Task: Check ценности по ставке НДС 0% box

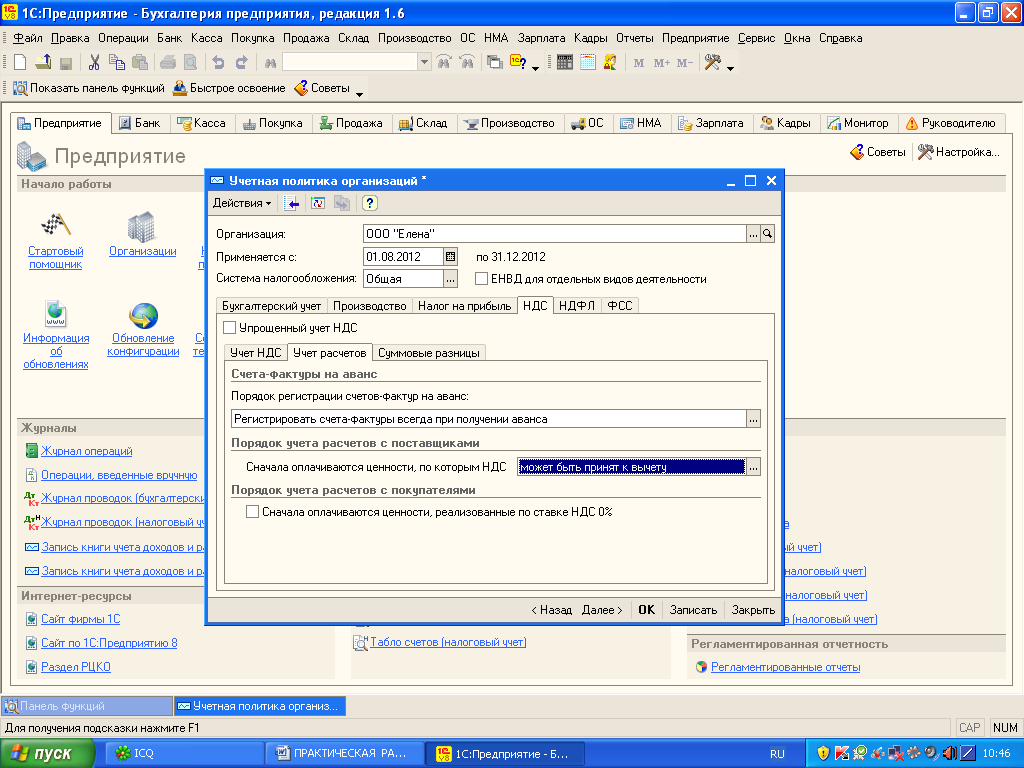Action: [252, 512]
